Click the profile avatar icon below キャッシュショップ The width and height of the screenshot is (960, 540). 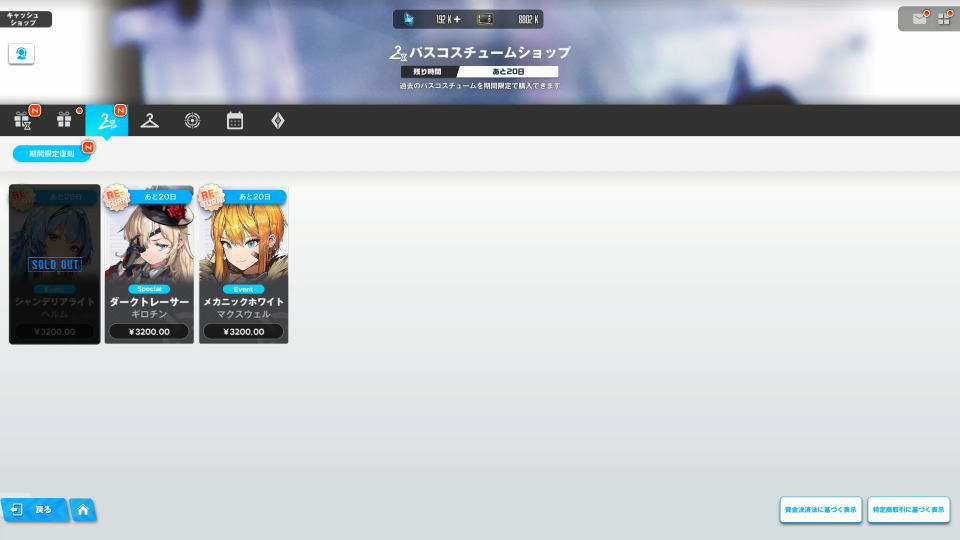click(x=22, y=54)
